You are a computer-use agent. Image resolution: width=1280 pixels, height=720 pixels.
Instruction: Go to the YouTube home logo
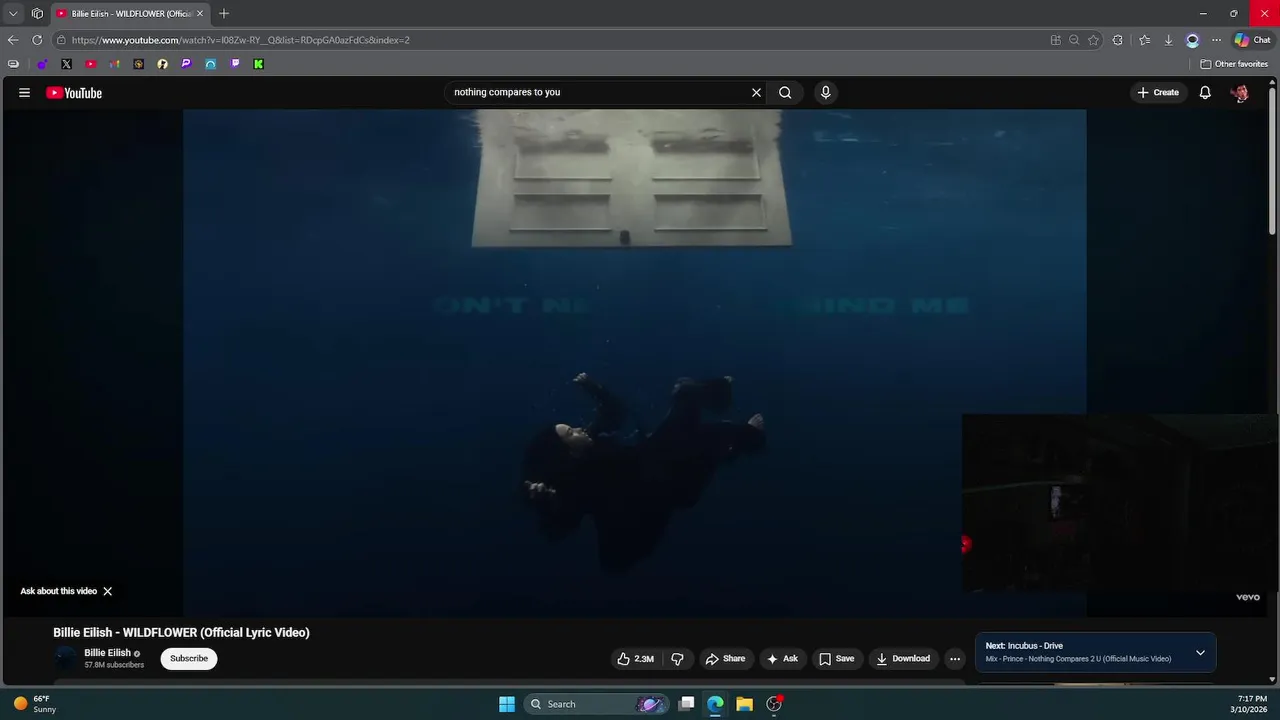[74, 93]
